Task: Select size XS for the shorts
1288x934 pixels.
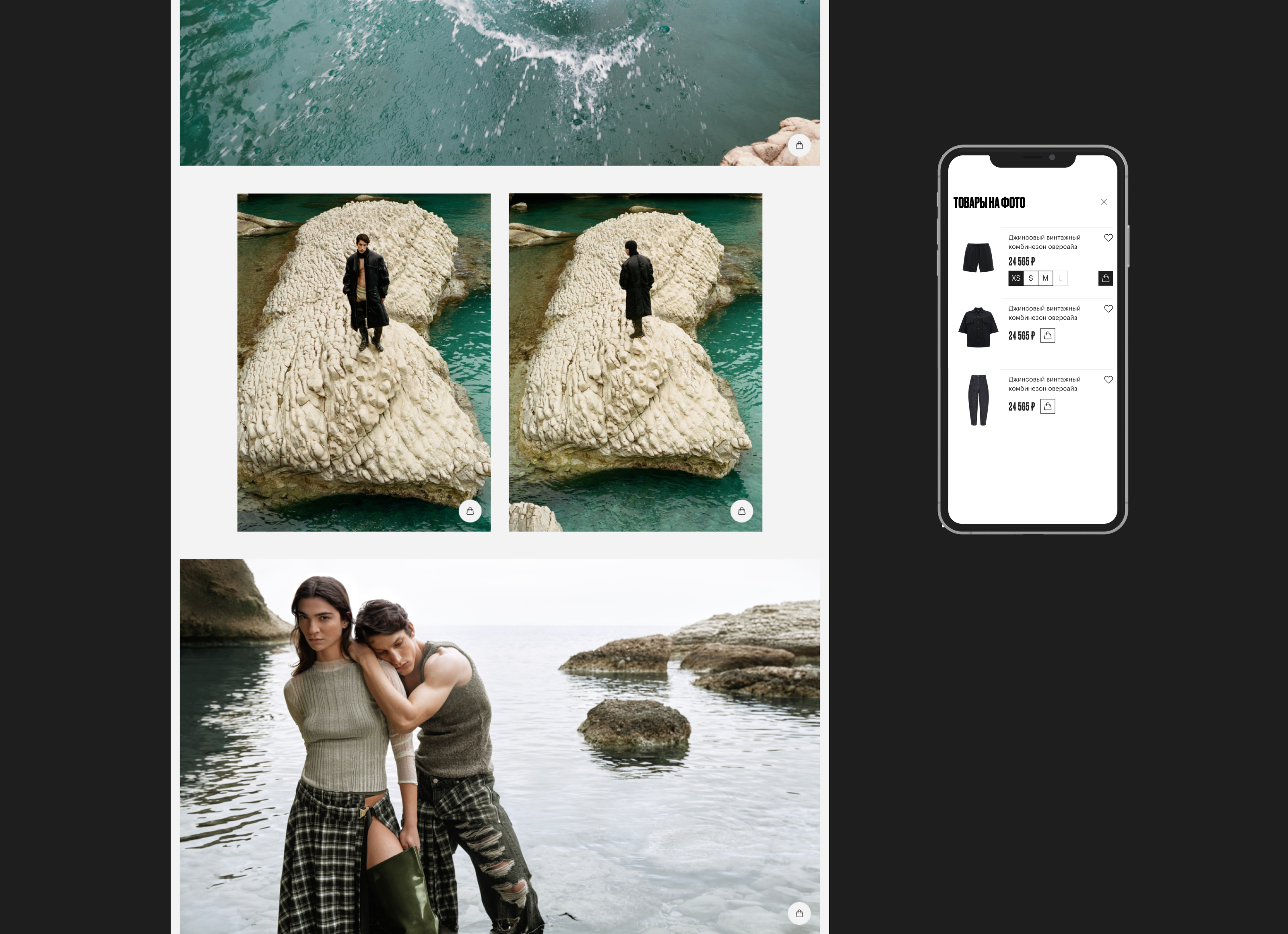Action: tap(1016, 278)
